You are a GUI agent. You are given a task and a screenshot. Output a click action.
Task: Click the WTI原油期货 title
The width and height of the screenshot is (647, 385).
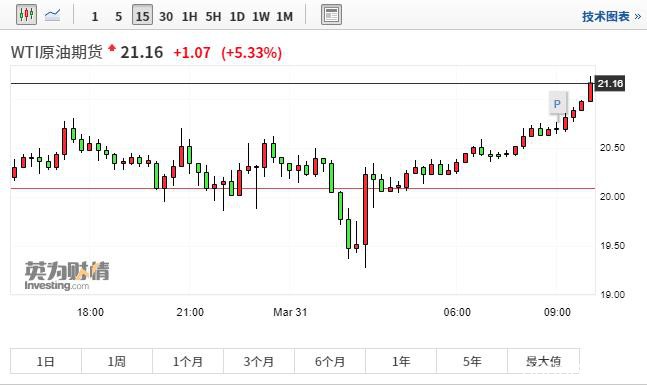(57, 52)
